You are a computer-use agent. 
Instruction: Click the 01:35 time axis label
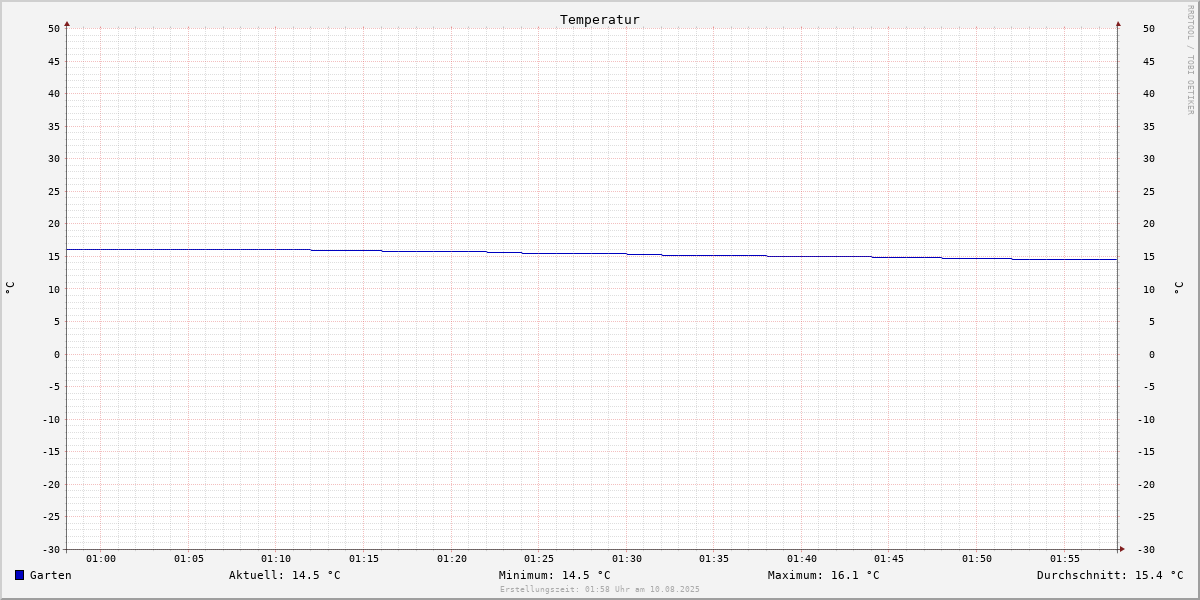click(x=714, y=559)
